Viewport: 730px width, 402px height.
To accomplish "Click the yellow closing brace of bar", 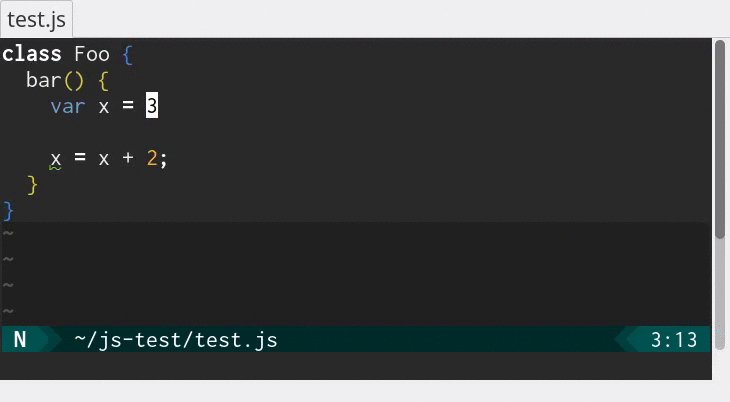I will click(32, 184).
